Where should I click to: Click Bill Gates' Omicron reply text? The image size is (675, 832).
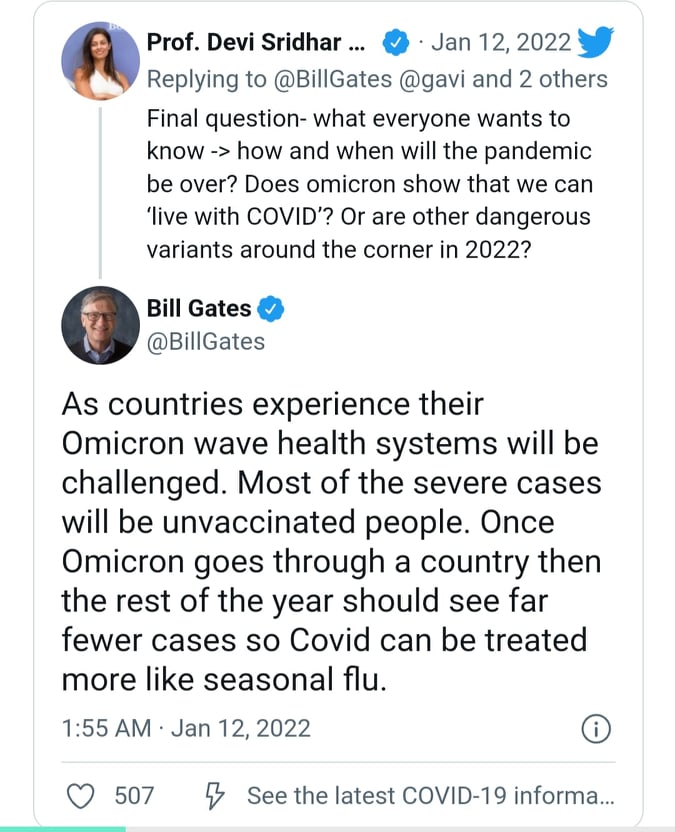331,542
